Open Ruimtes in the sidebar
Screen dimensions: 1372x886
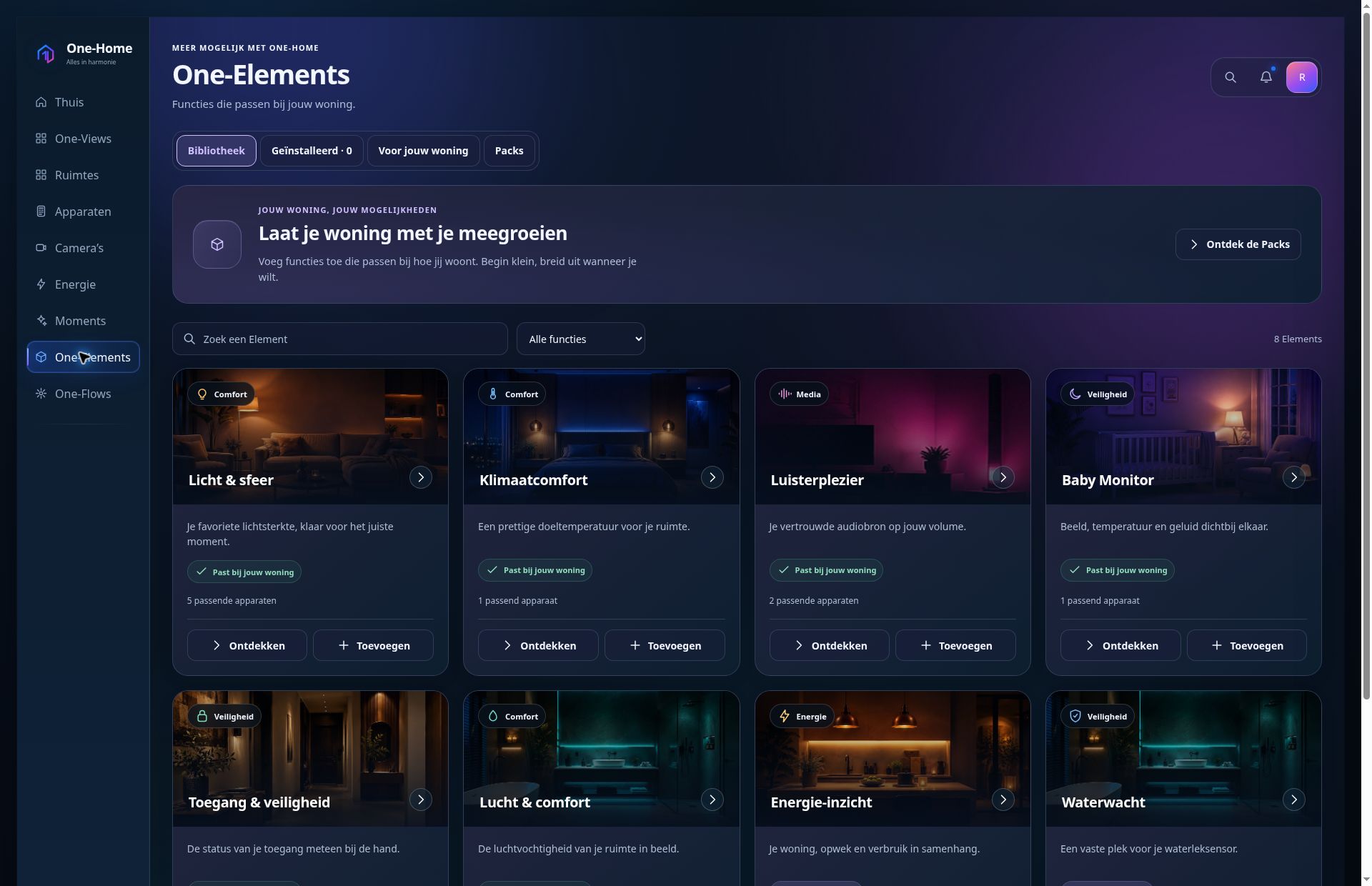coord(83,175)
